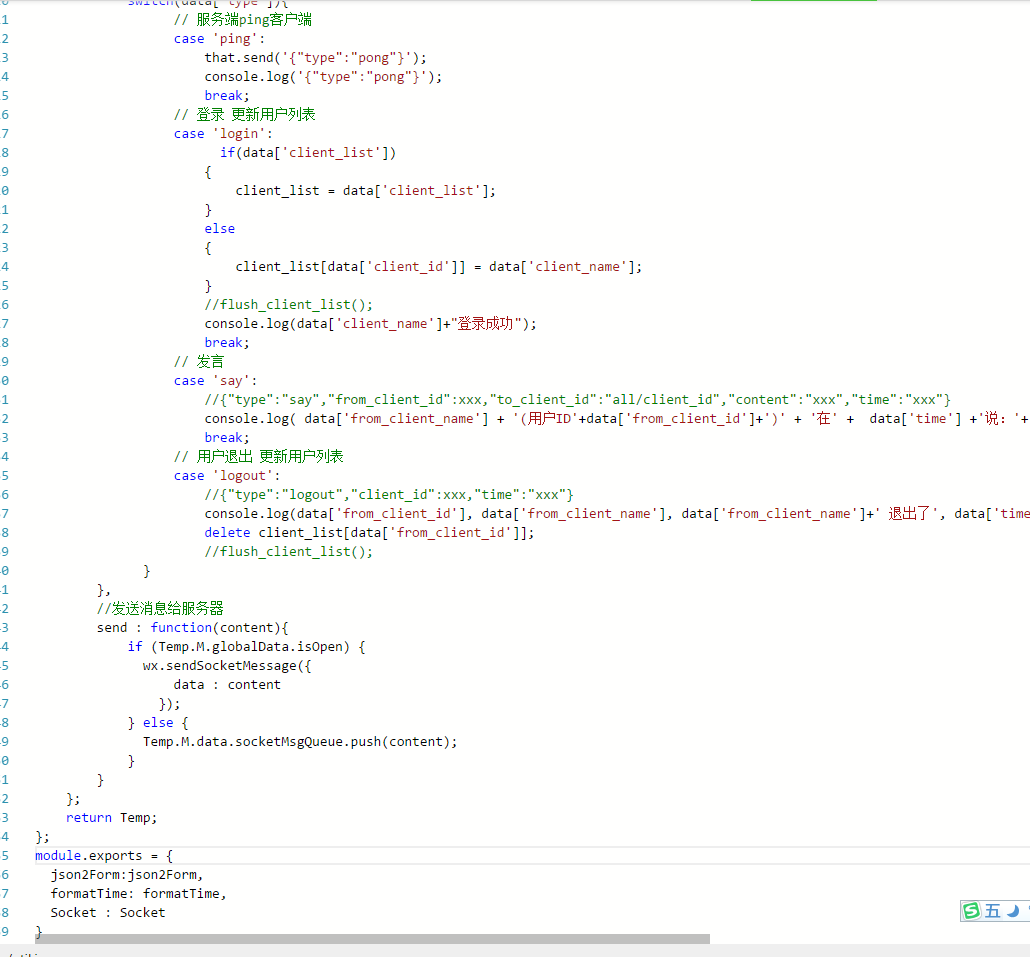This screenshot has height=957, width=1030.
Task: Click the 'formatTime: formatTime' export entry
Action: pyautogui.click(x=139, y=894)
